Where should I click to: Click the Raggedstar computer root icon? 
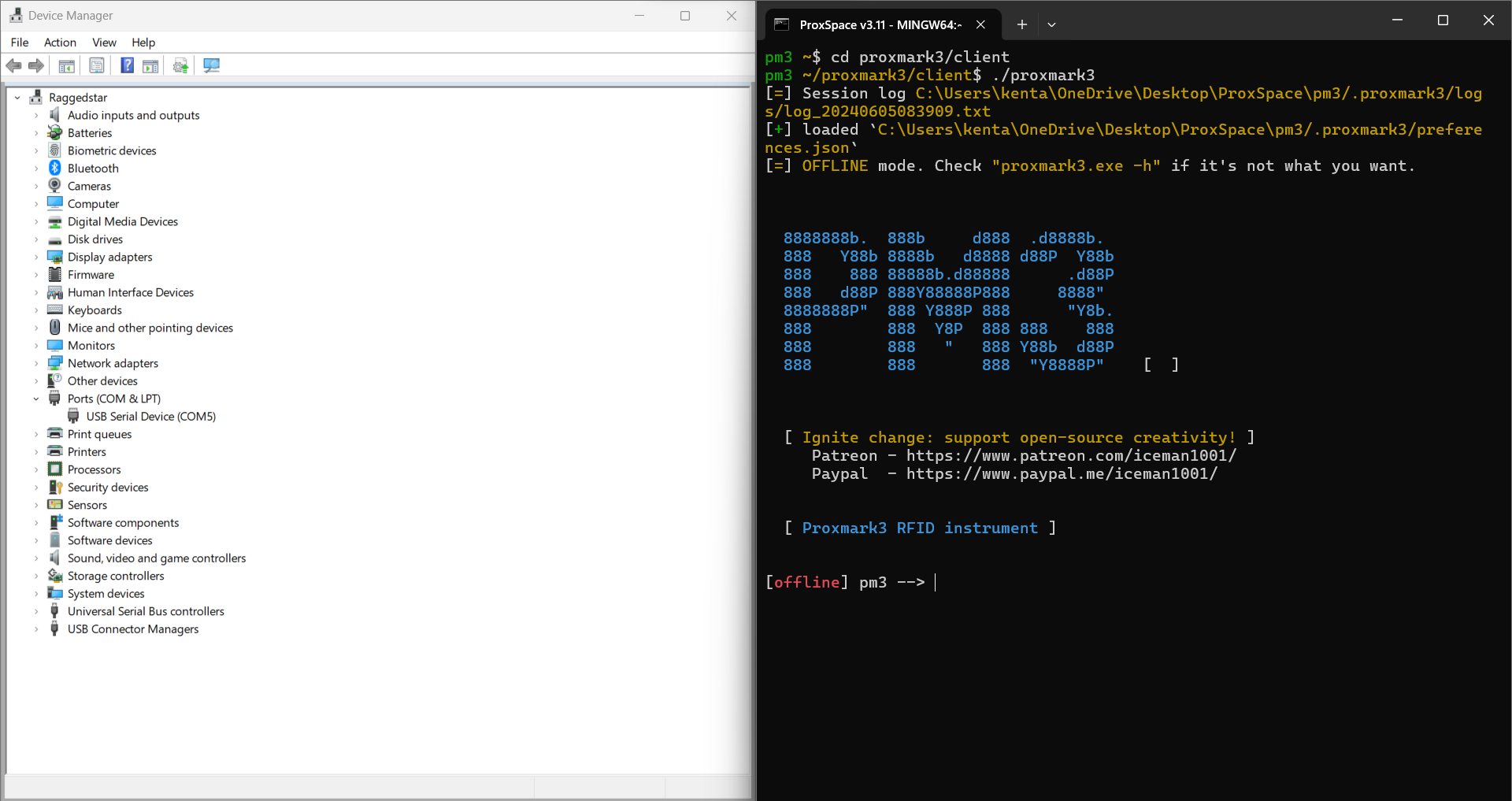pyautogui.click(x=35, y=97)
